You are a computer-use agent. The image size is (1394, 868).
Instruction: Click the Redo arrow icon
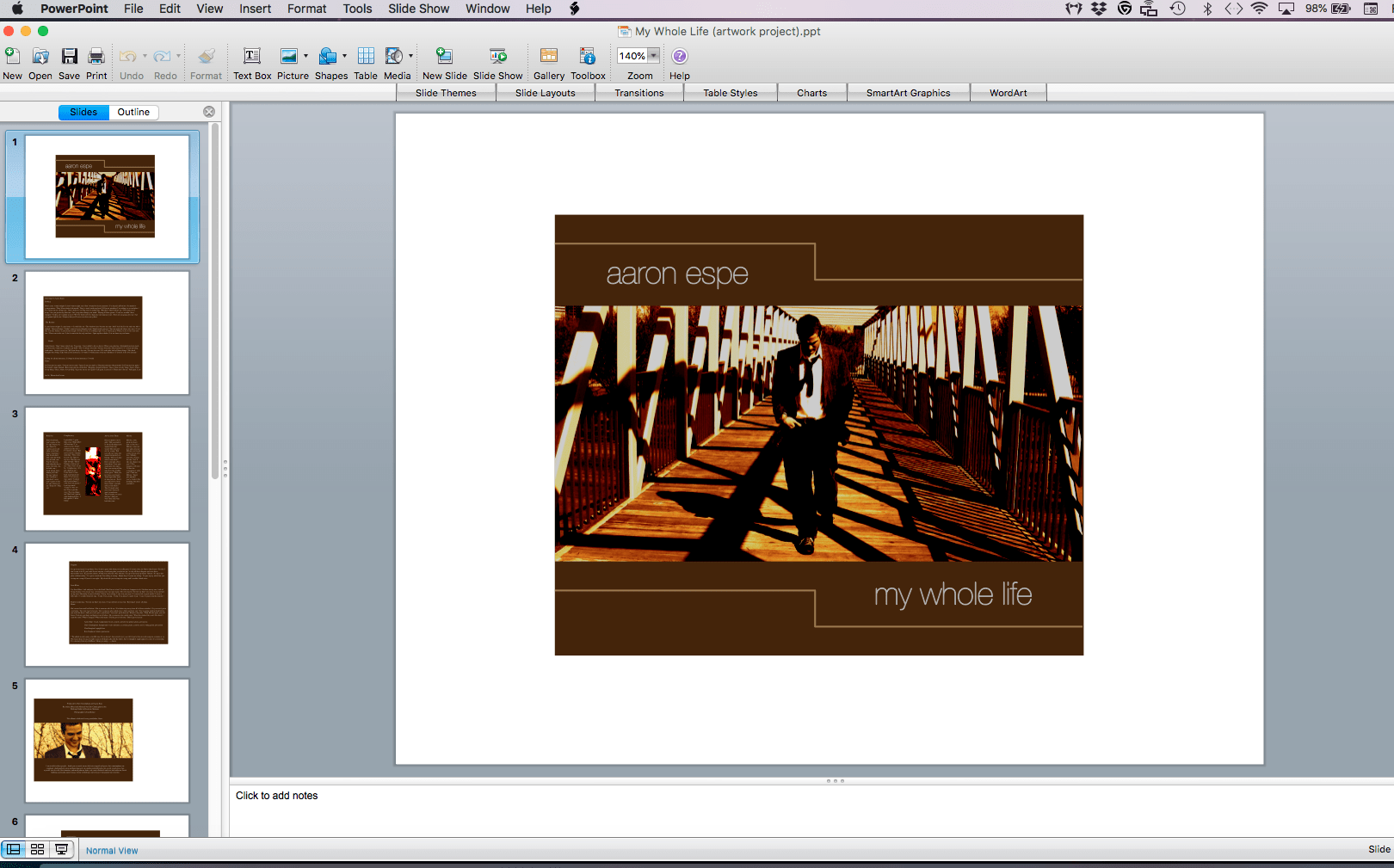click(162, 56)
